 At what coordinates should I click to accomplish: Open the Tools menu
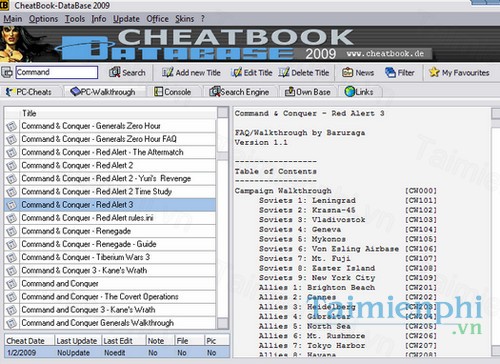(75, 19)
